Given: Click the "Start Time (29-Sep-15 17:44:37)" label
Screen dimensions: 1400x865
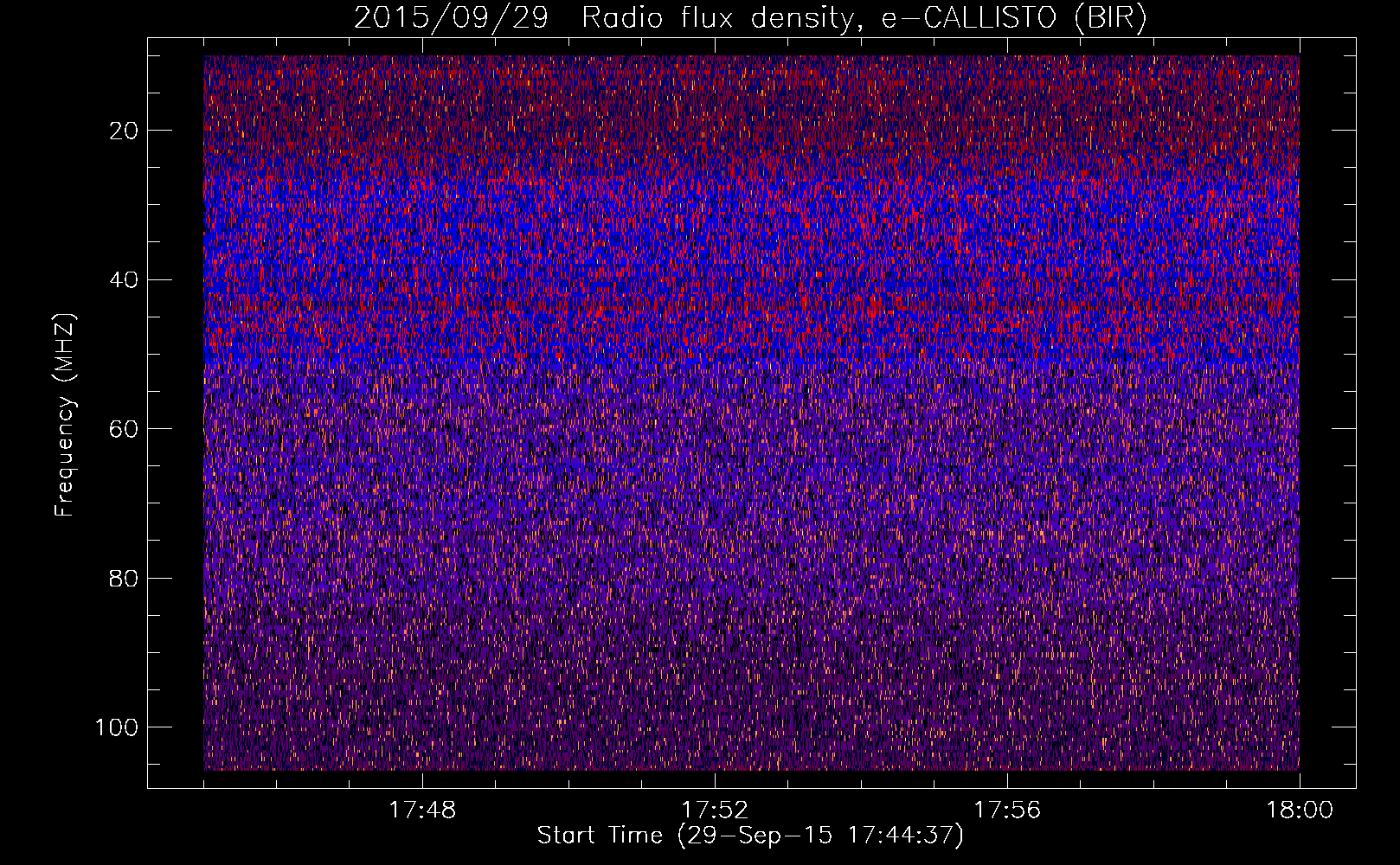Looking at the screenshot, I should tap(750, 836).
